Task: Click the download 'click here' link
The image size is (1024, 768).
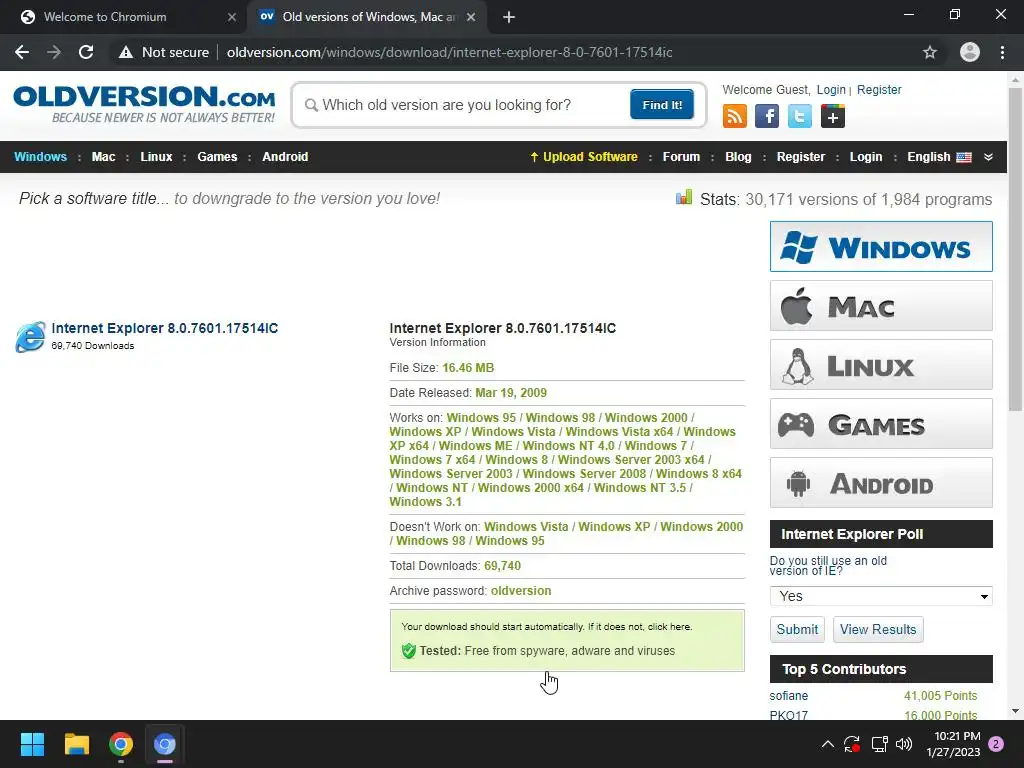Action: [x=669, y=626]
